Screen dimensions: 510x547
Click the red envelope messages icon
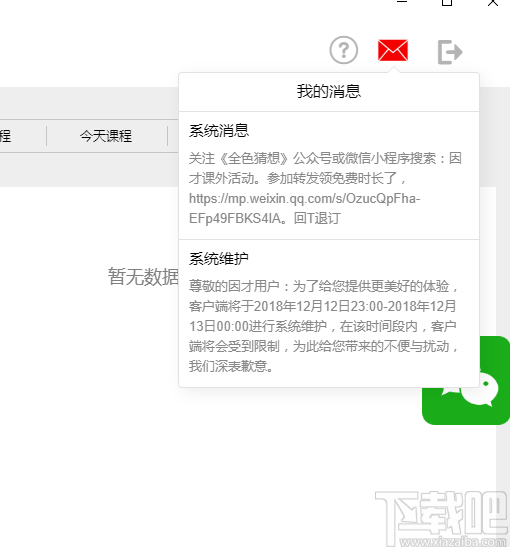coord(393,50)
